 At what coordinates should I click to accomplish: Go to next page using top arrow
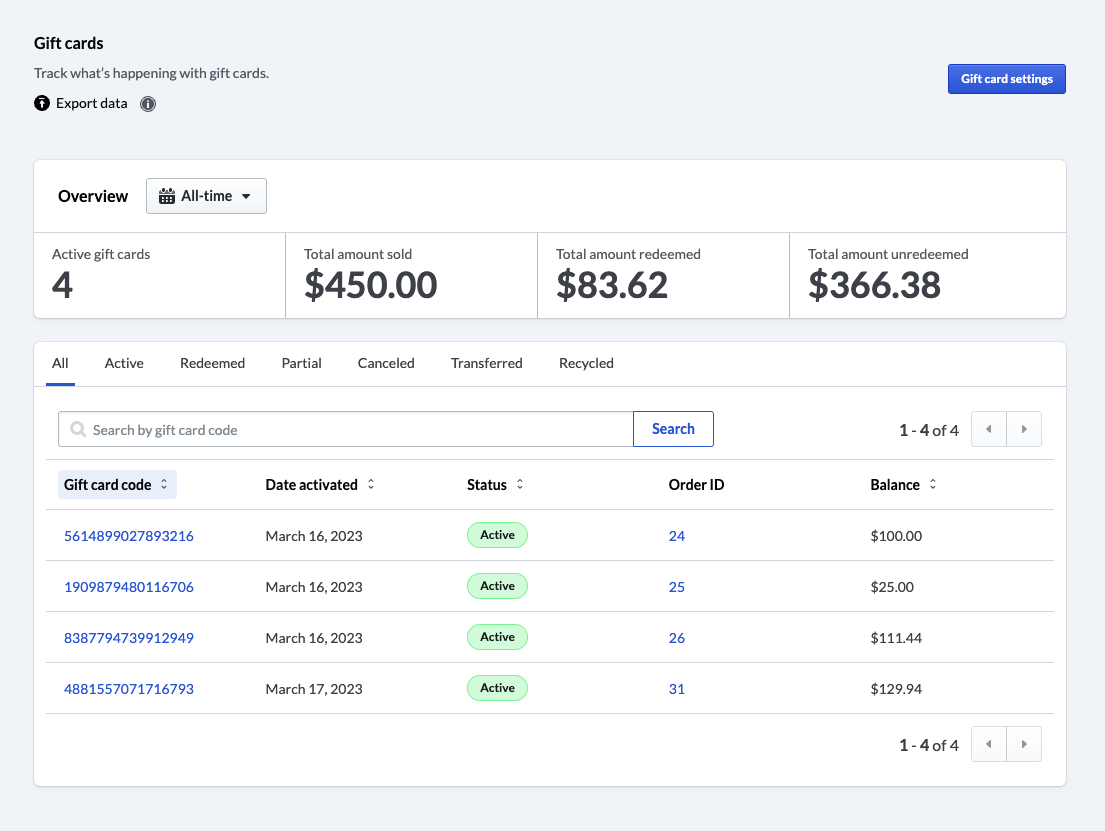[1024, 430]
